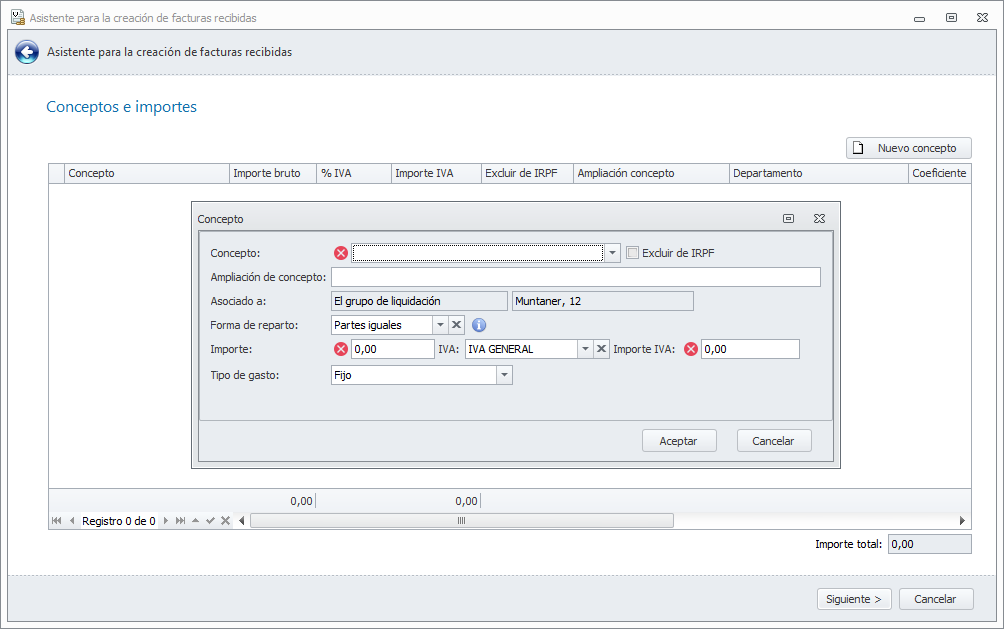Jump to the last record in the navigator
This screenshot has height=629, width=1004.
click(x=180, y=521)
